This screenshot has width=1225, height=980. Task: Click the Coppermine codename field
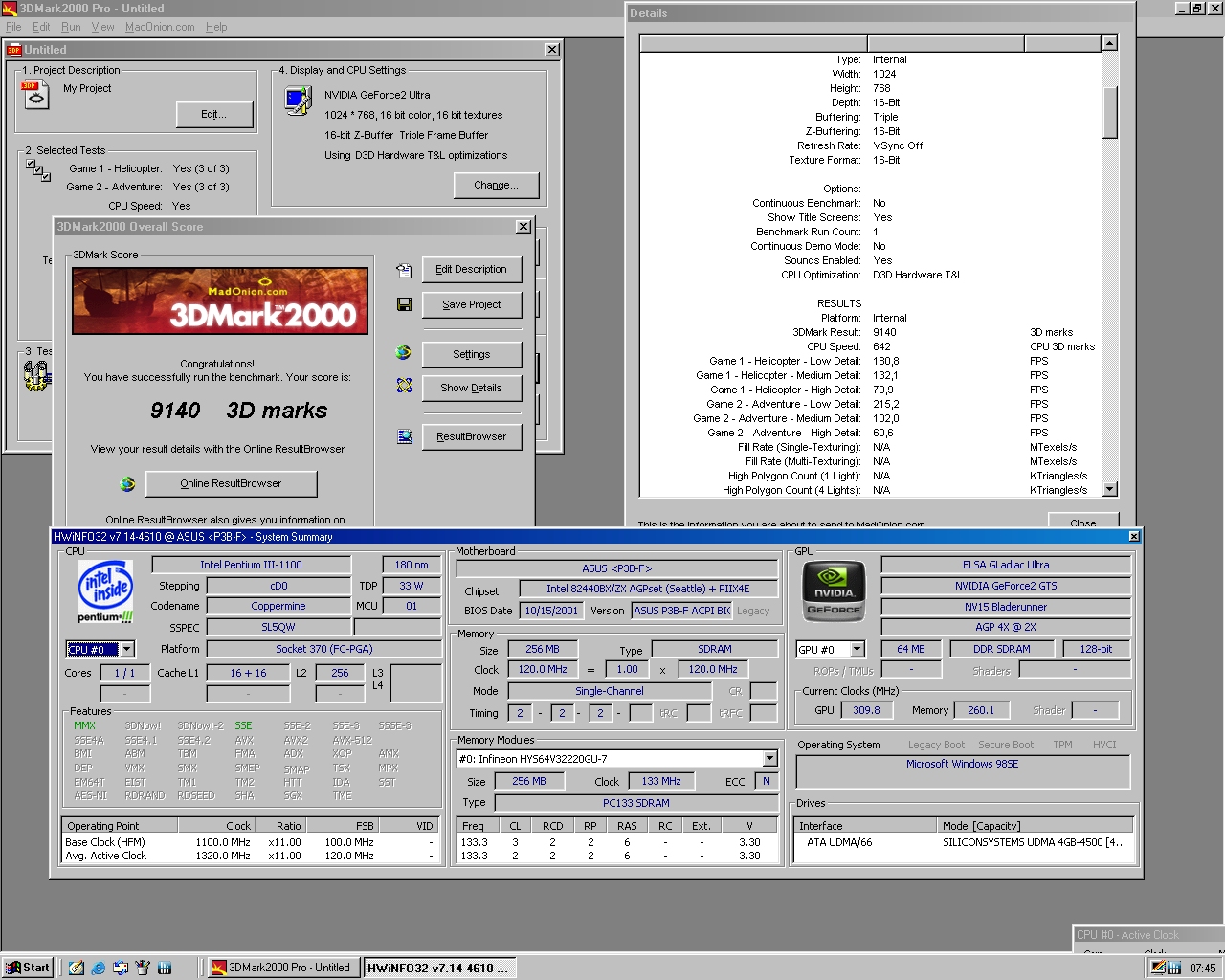(278, 606)
